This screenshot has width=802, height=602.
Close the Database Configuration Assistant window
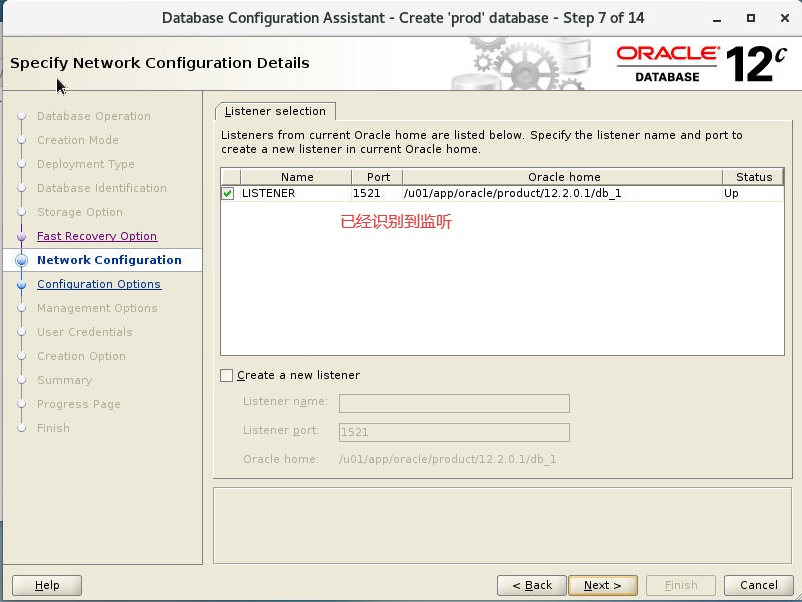[x=785, y=18]
